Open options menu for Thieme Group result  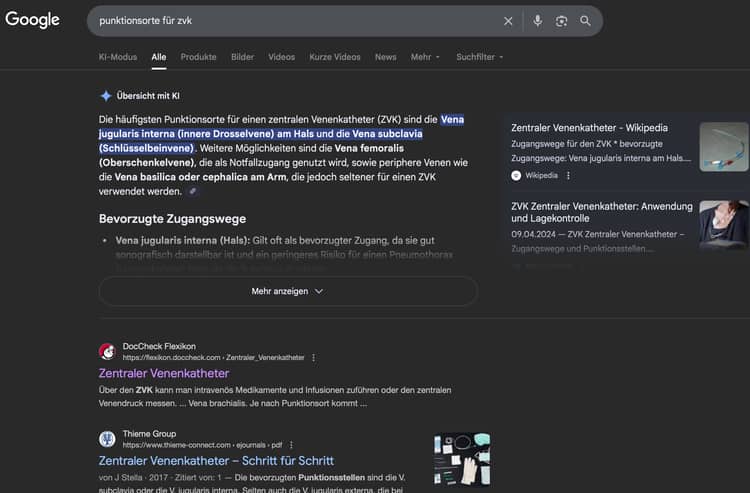click(291, 444)
